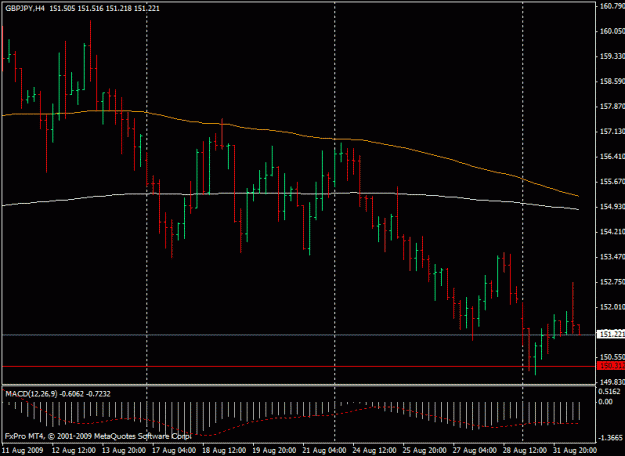The image size is (625, 456).
Task: Click the 157.870 price axis label
Action: coord(612,106)
